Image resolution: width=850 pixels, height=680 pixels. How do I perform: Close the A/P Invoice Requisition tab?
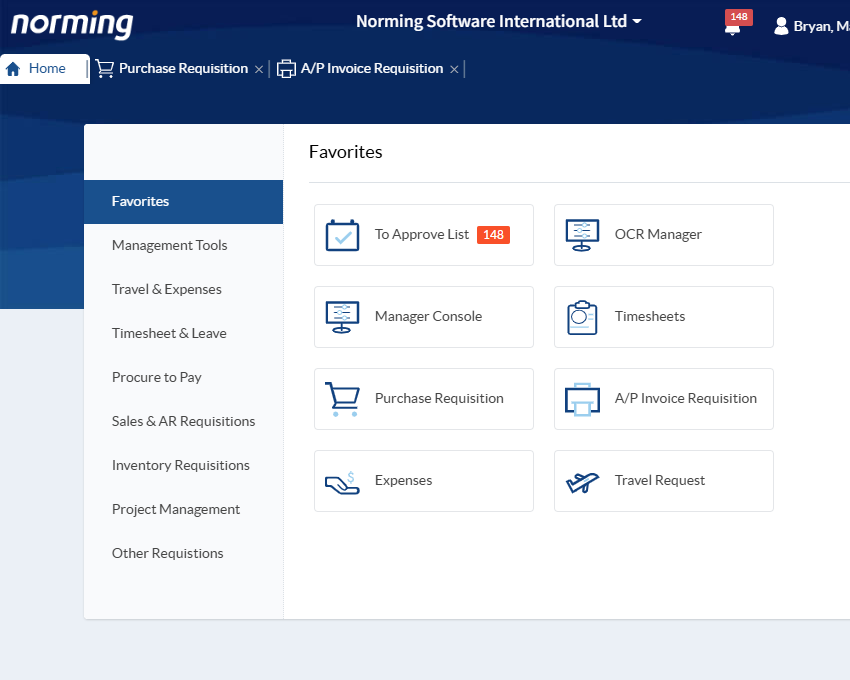[454, 69]
